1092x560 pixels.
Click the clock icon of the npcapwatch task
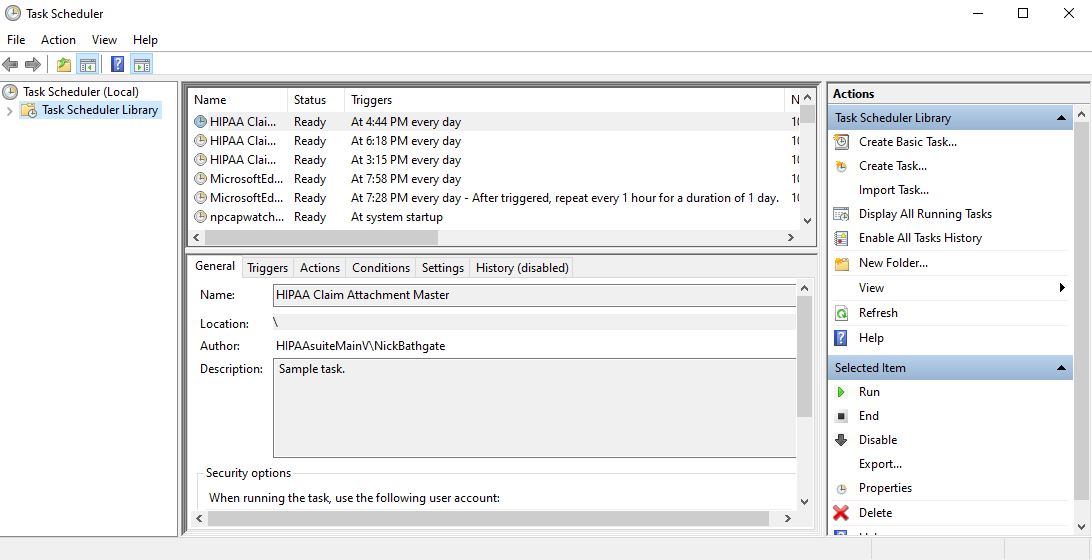pyautogui.click(x=201, y=217)
